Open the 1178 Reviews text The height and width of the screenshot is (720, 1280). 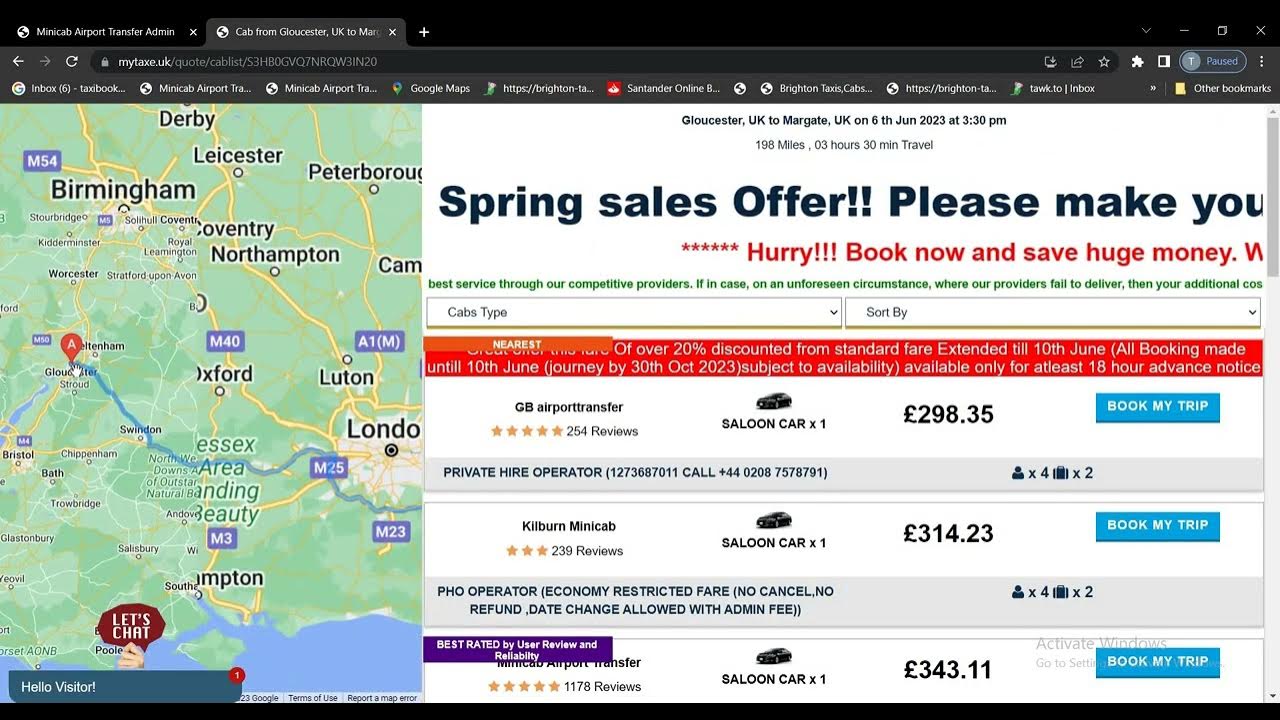click(602, 687)
